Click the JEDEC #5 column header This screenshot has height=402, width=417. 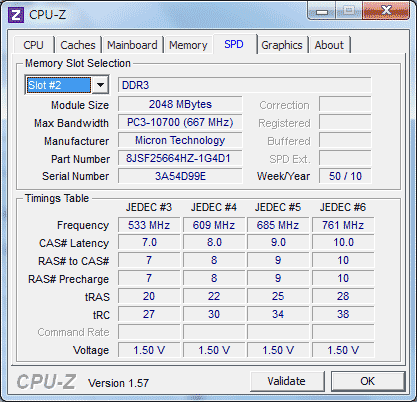(278, 207)
